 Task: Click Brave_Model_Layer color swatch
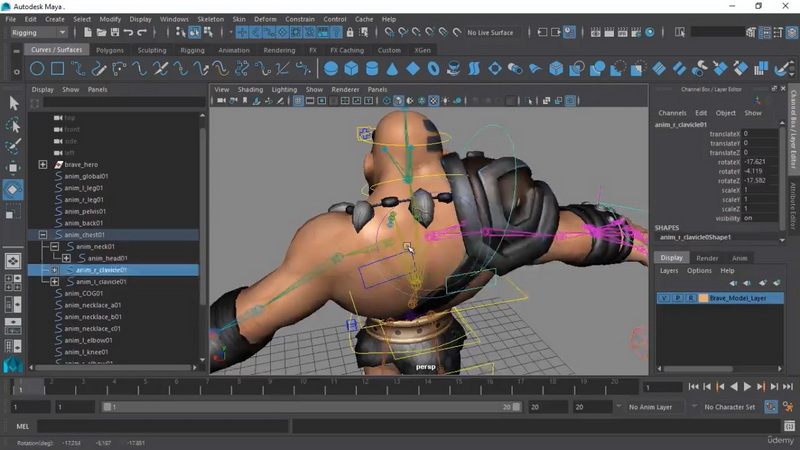point(703,298)
